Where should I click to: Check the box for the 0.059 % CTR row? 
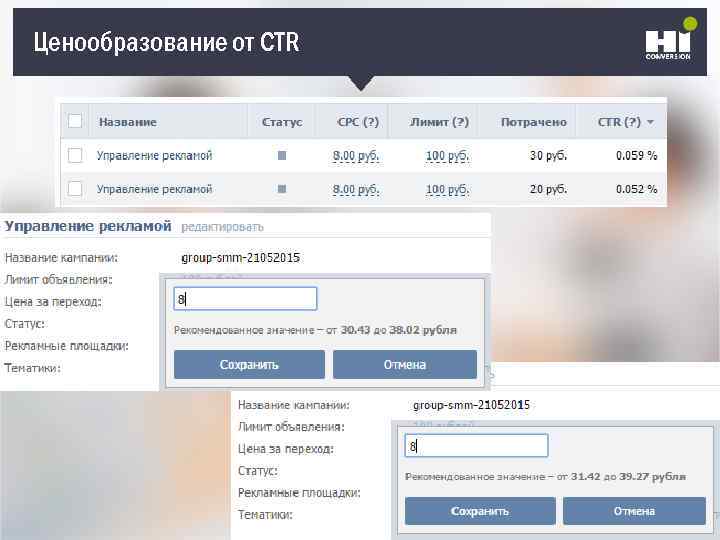pyautogui.click(x=75, y=155)
